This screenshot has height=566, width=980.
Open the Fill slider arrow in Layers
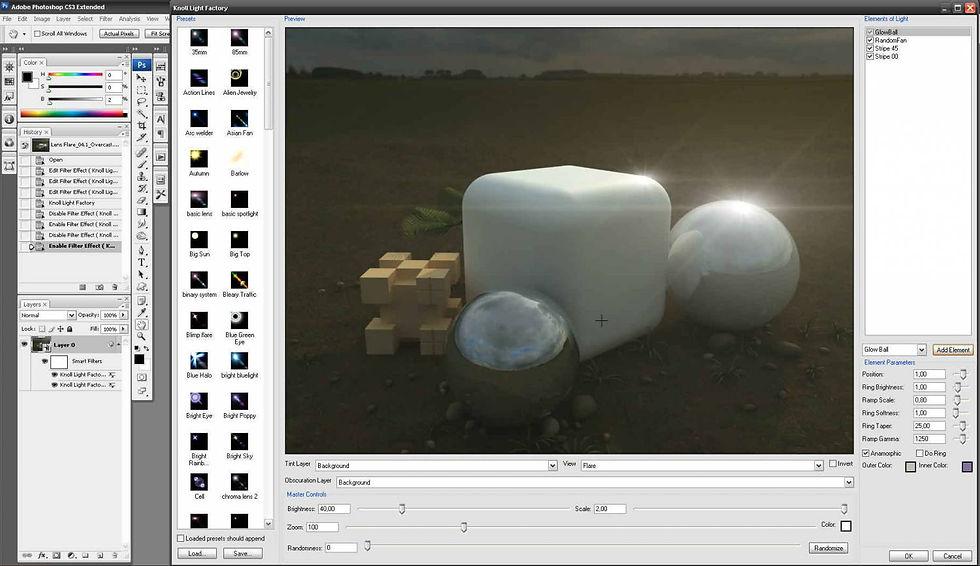click(x=123, y=329)
